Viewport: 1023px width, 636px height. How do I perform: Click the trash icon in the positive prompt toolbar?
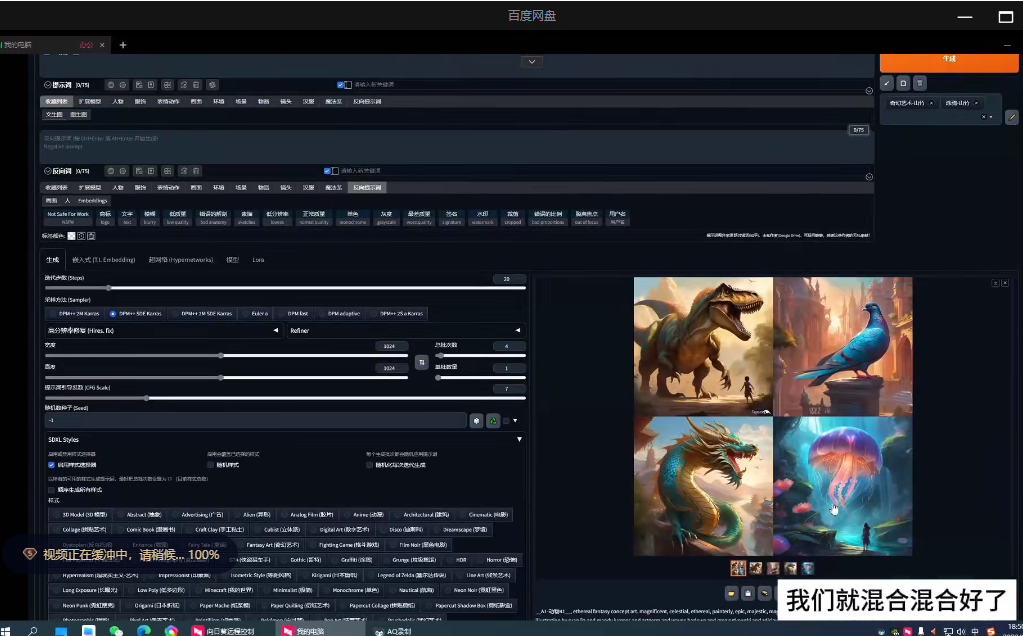(196, 85)
